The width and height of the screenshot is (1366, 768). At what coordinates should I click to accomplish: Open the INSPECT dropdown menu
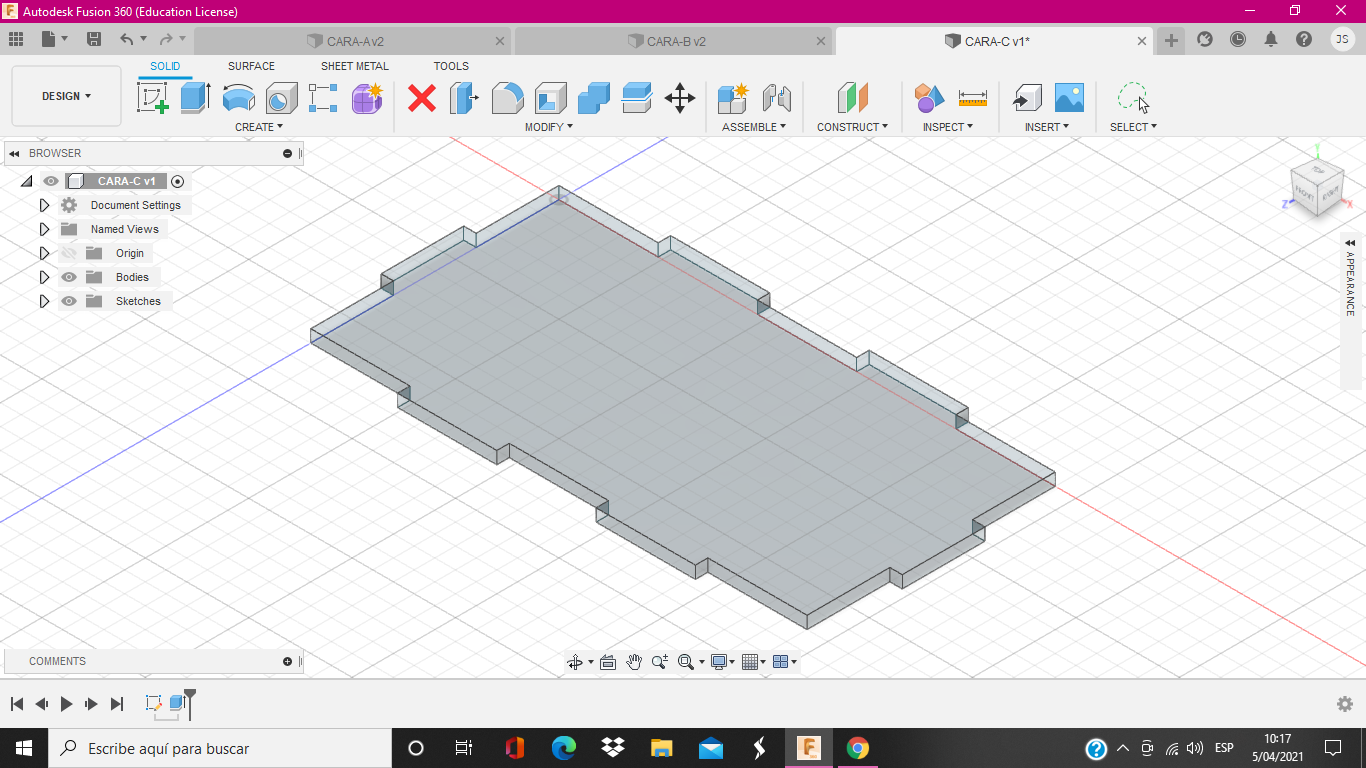[x=948, y=127]
